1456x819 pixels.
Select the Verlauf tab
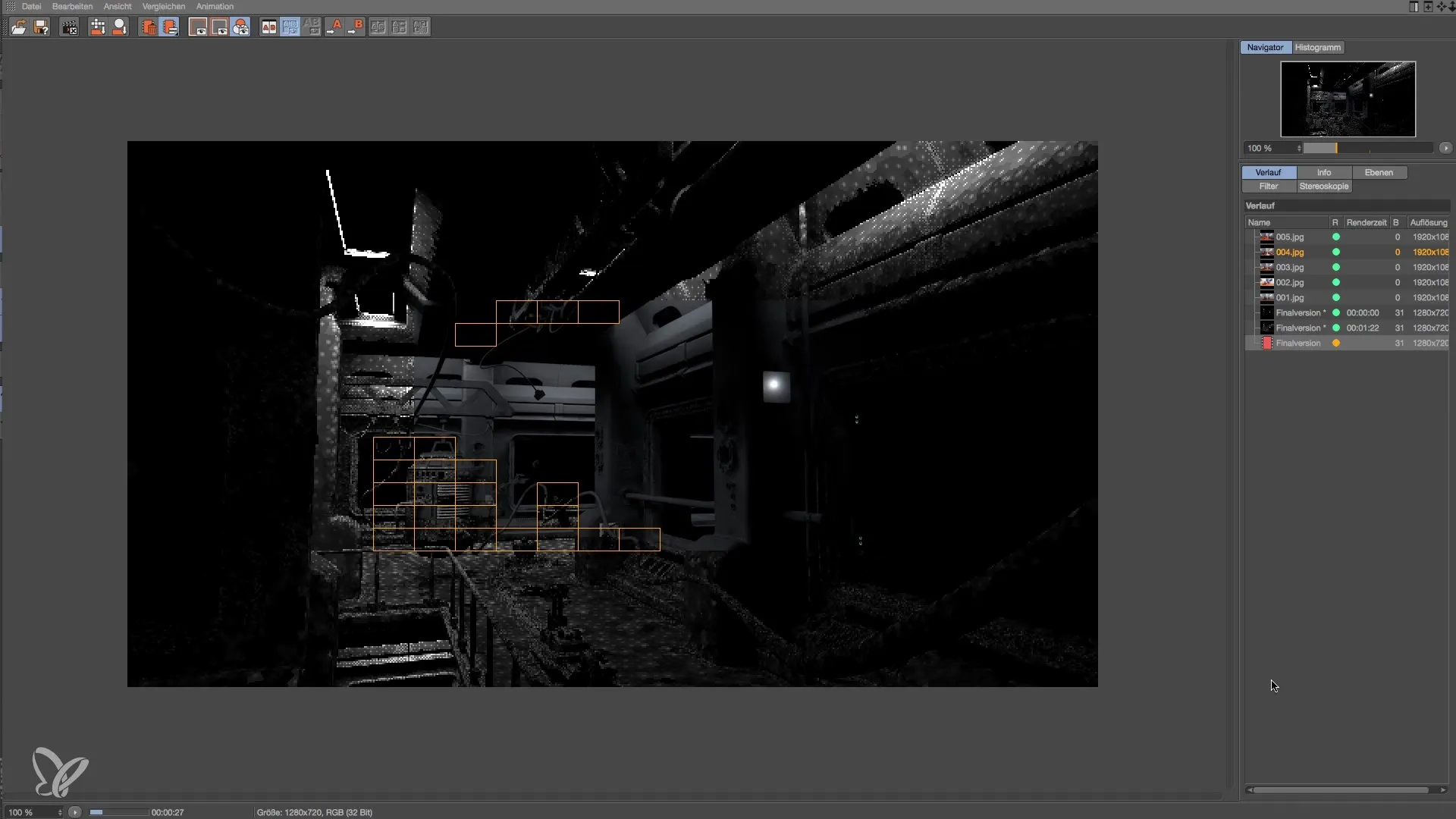1268,173
